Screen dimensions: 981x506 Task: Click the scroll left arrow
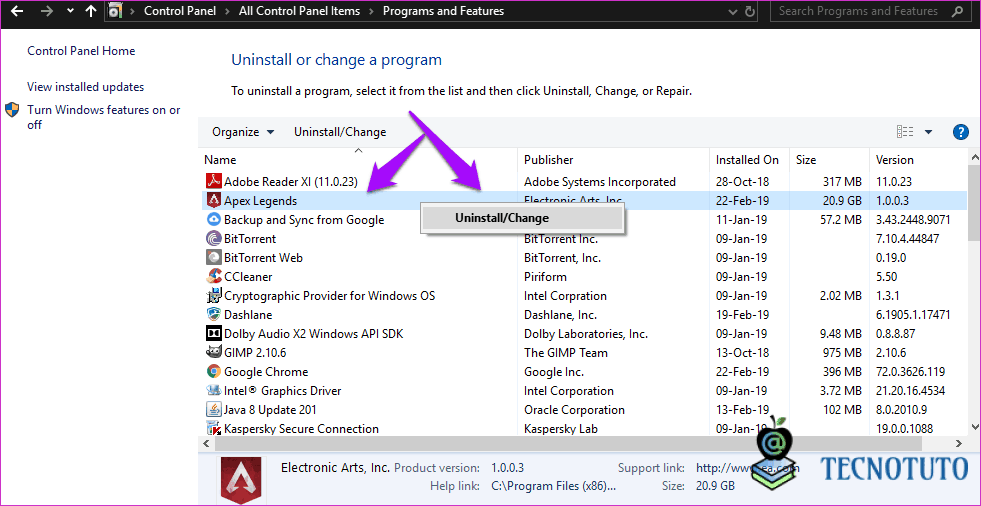coord(205,443)
